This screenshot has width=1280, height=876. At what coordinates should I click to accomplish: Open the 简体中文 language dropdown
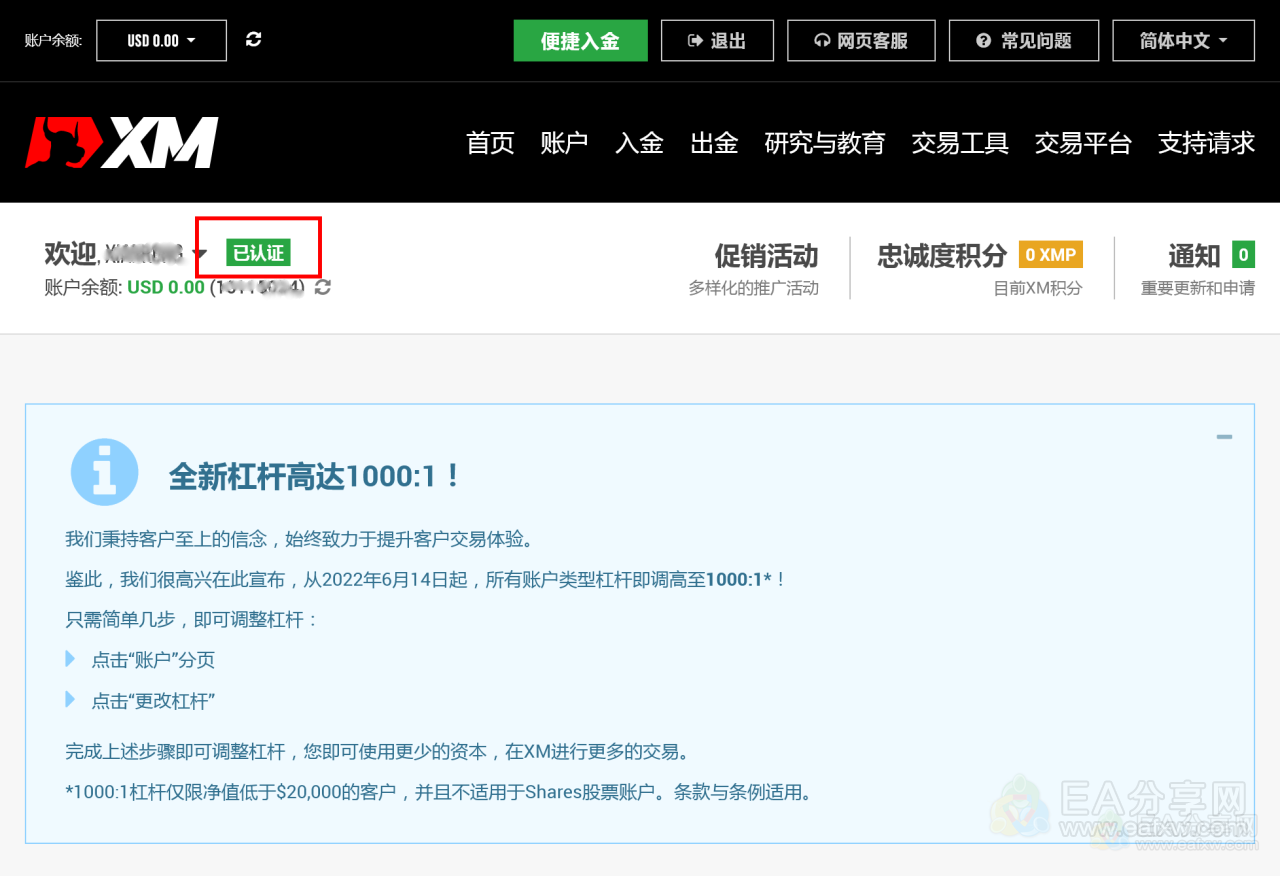click(x=1183, y=41)
